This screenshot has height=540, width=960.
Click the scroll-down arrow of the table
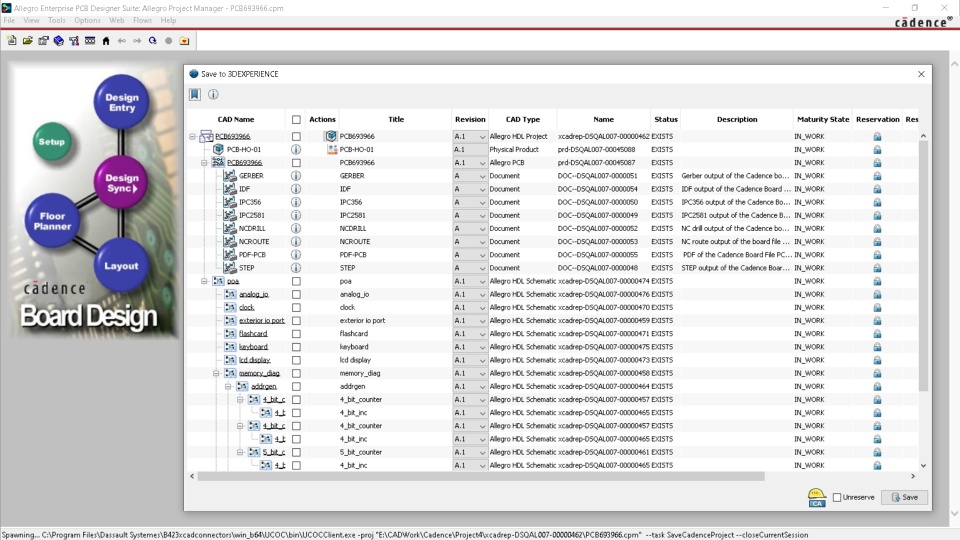(923, 466)
